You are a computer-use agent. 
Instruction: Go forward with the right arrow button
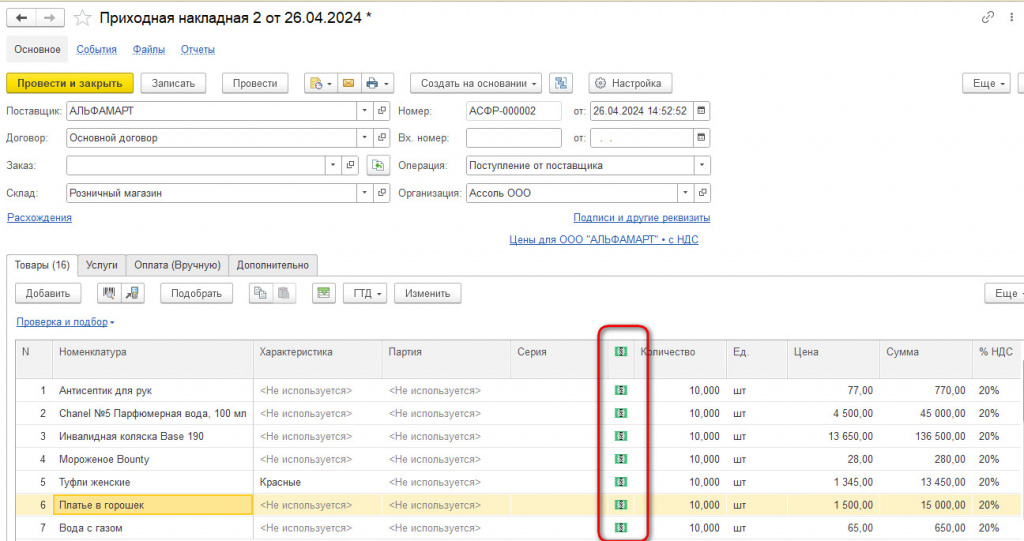tap(50, 18)
